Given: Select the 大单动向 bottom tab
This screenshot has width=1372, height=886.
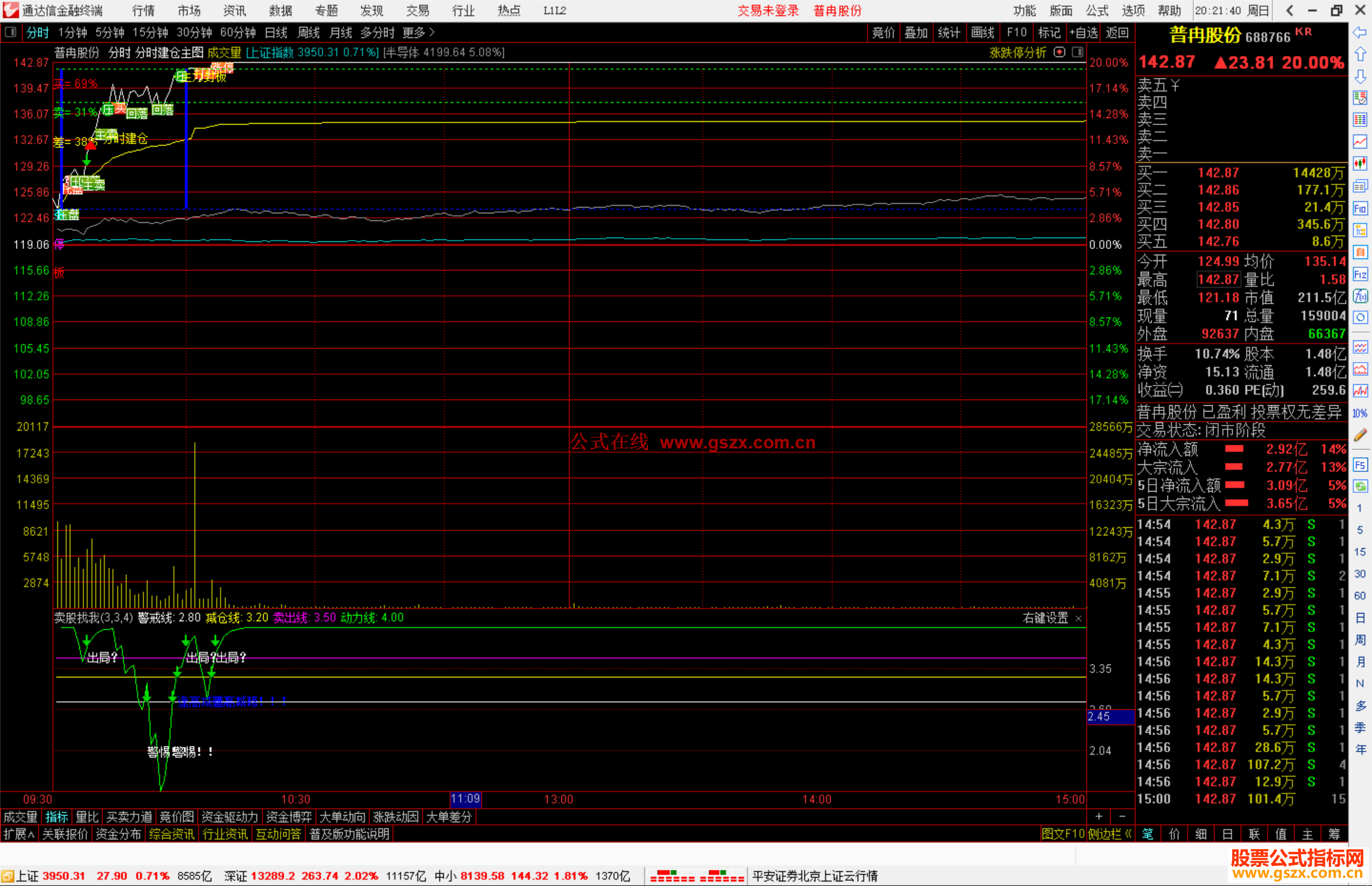Looking at the screenshot, I should (342, 817).
